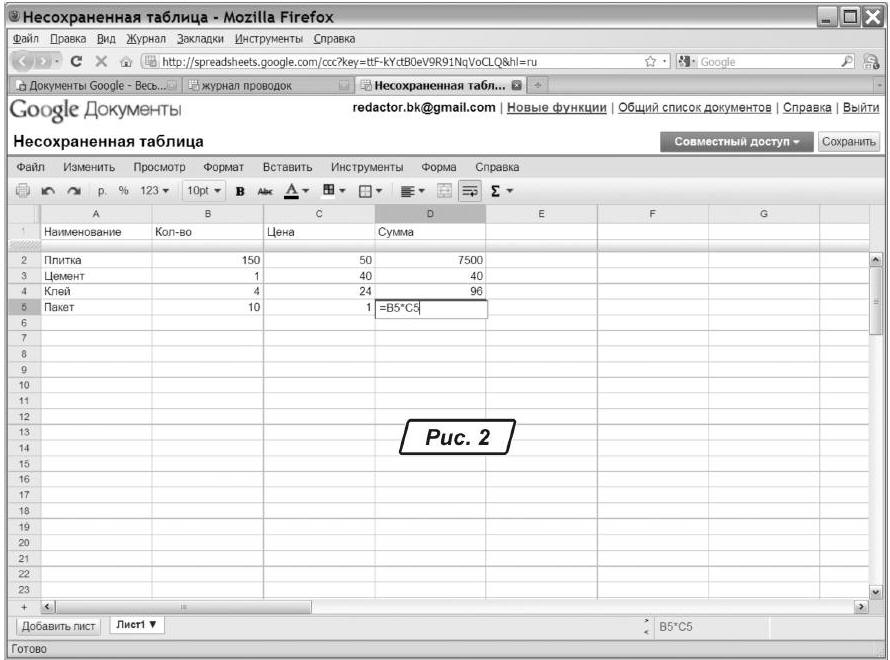This screenshot has width=890, height=660.
Task: Click the merge cells icon
Action: coord(446,190)
